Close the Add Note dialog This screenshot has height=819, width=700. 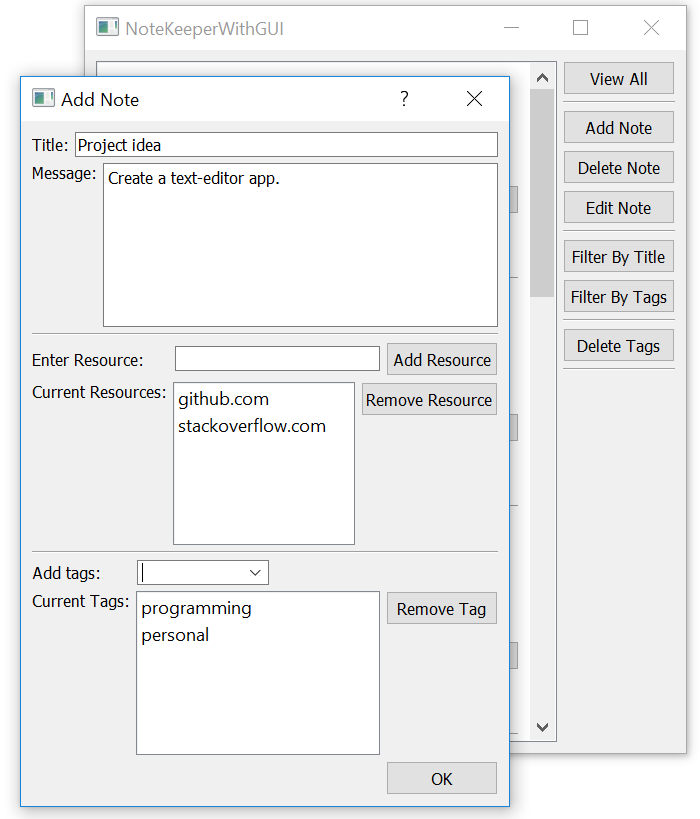pyautogui.click(x=474, y=98)
